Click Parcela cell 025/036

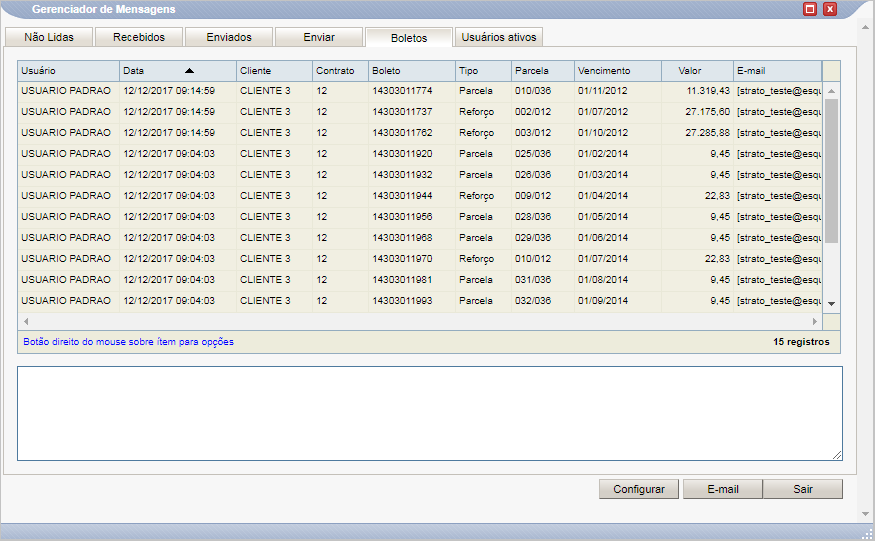click(x=533, y=154)
